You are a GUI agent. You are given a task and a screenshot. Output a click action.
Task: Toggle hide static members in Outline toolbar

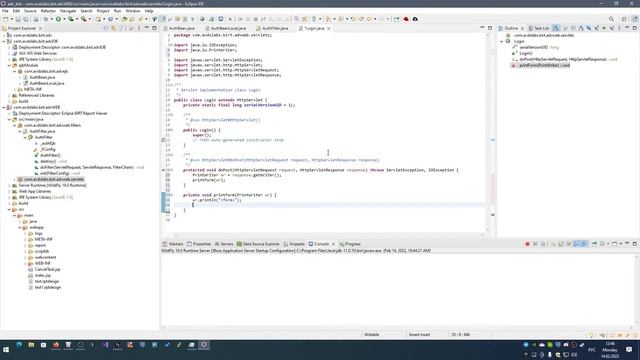click(596, 28)
